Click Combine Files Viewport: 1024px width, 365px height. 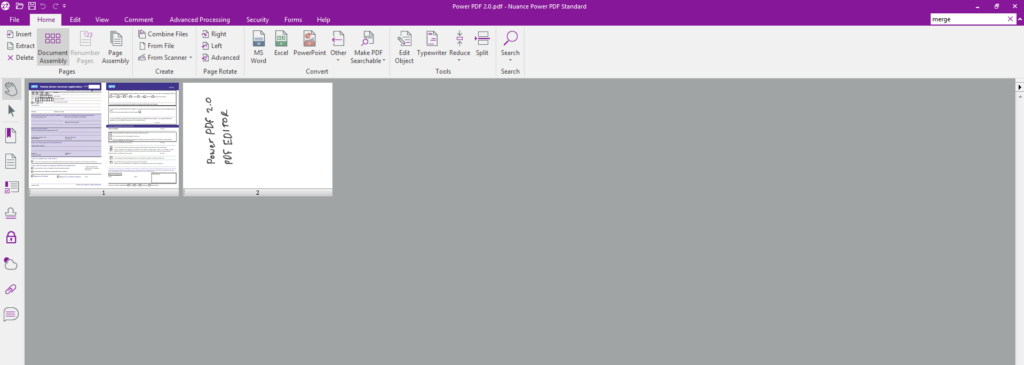163,34
